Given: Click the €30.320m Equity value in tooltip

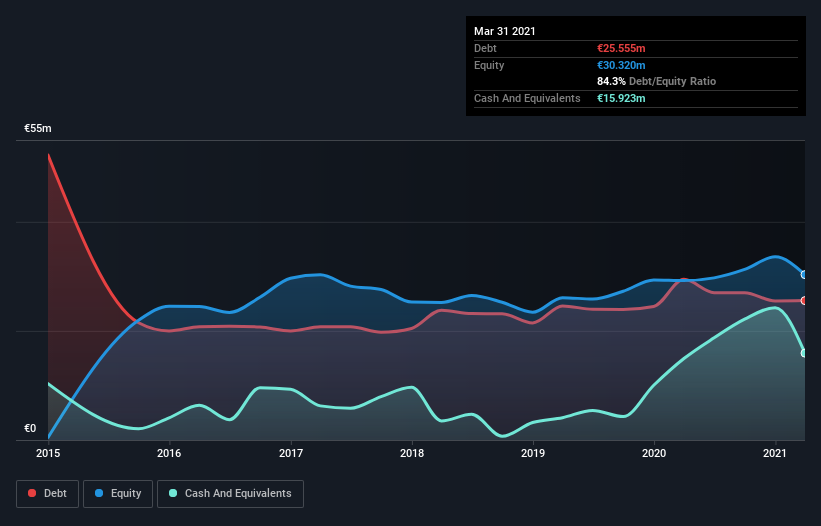Looking at the screenshot, I should 621,65.
